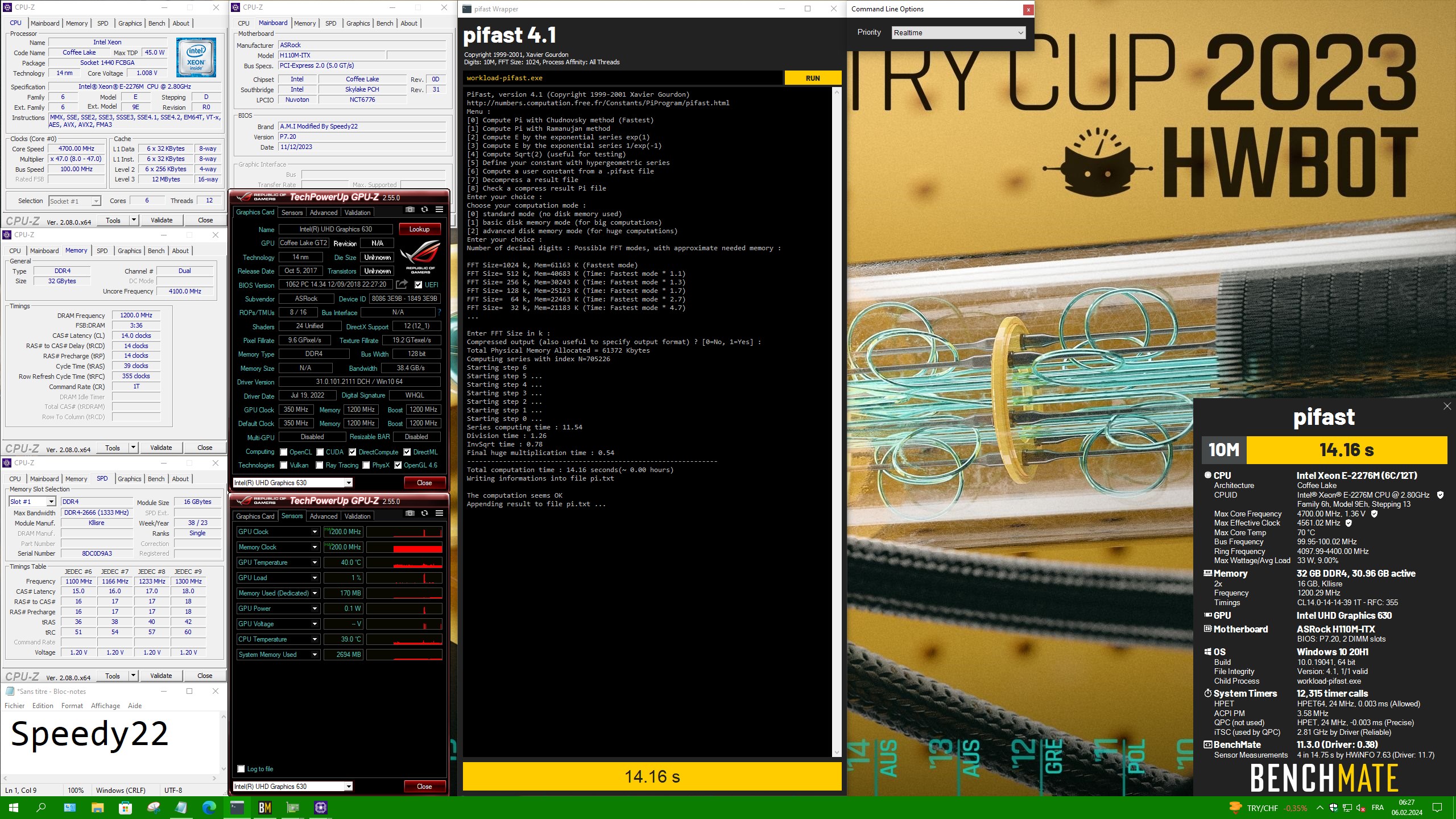The image size is (1456, 819).
Task: Switch to BenchMate in the taskbar
Action: [264, 808]
